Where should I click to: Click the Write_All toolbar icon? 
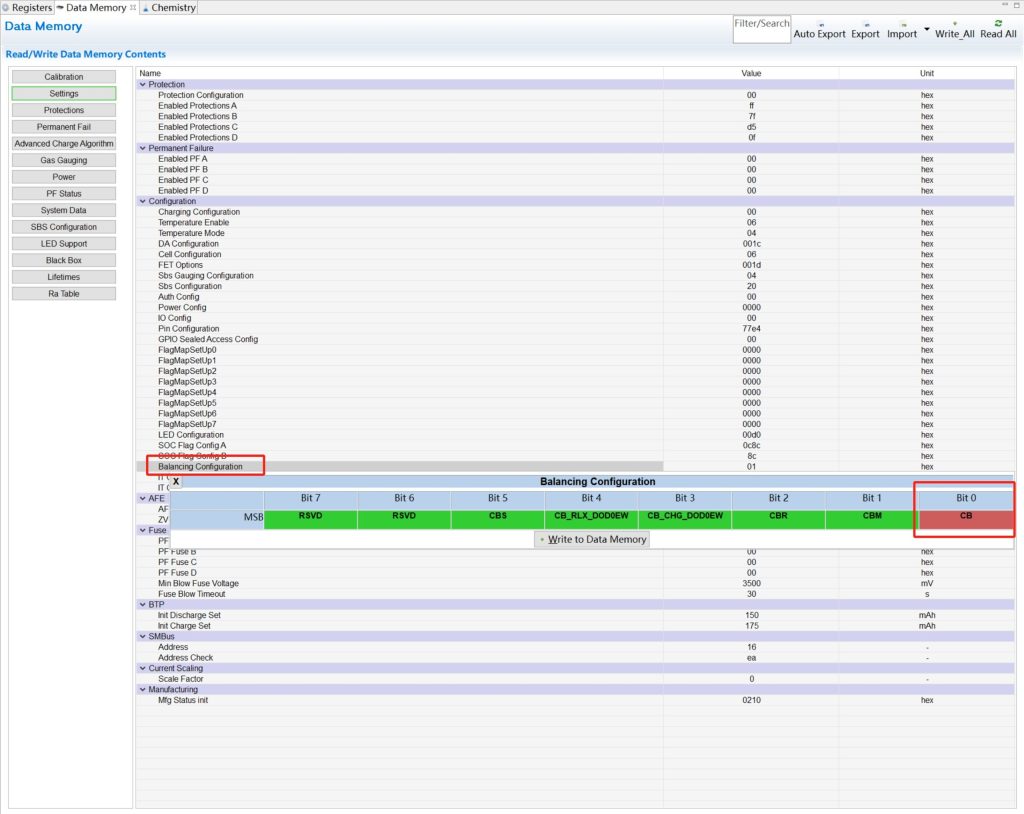[953, 23]
